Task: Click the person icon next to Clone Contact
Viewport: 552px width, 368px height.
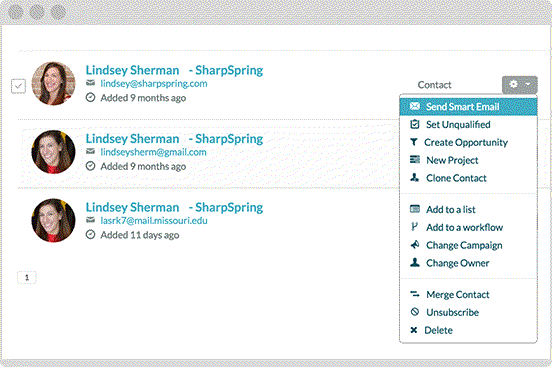Action: [414, 177]
